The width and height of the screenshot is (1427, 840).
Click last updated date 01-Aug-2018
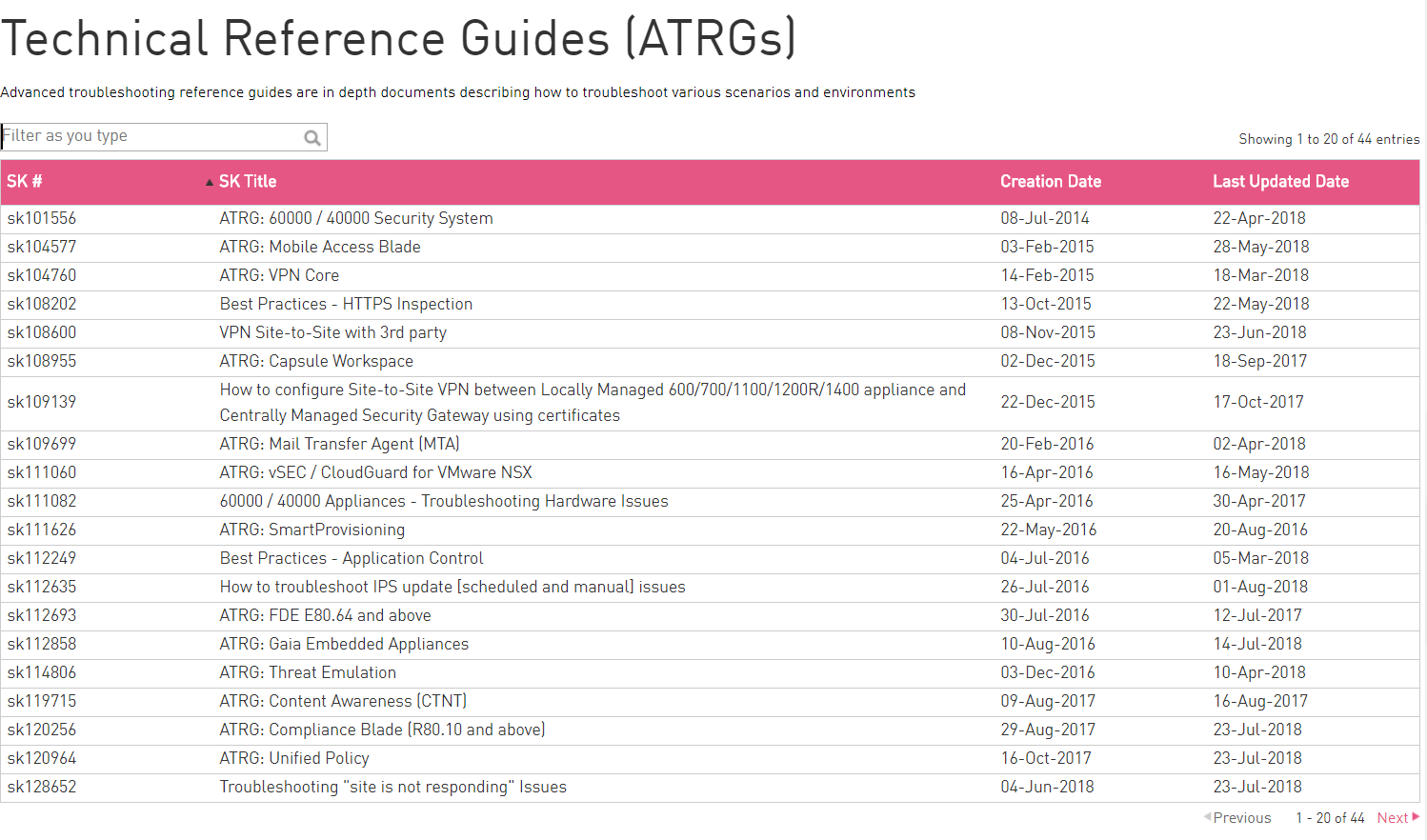click(x=1260, y=587)
